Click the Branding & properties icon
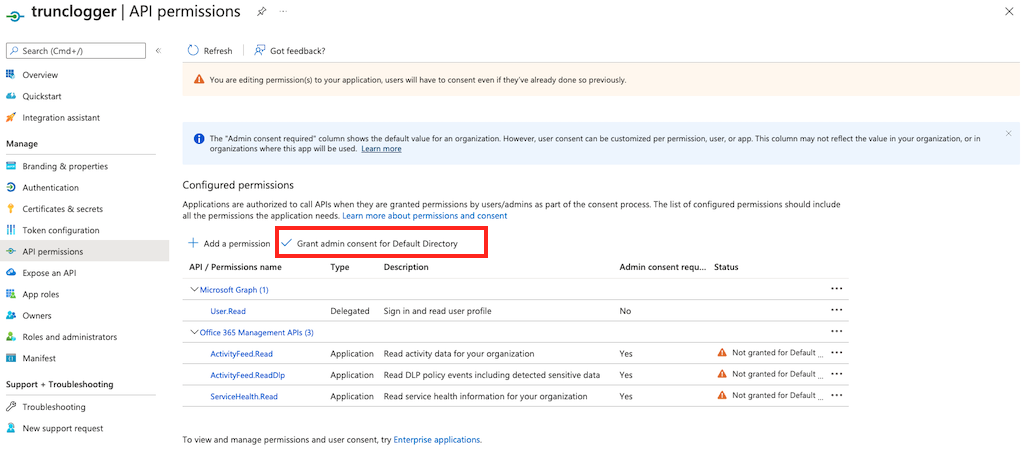Screen dimensions: 1024x470 (x=10, y=166)
